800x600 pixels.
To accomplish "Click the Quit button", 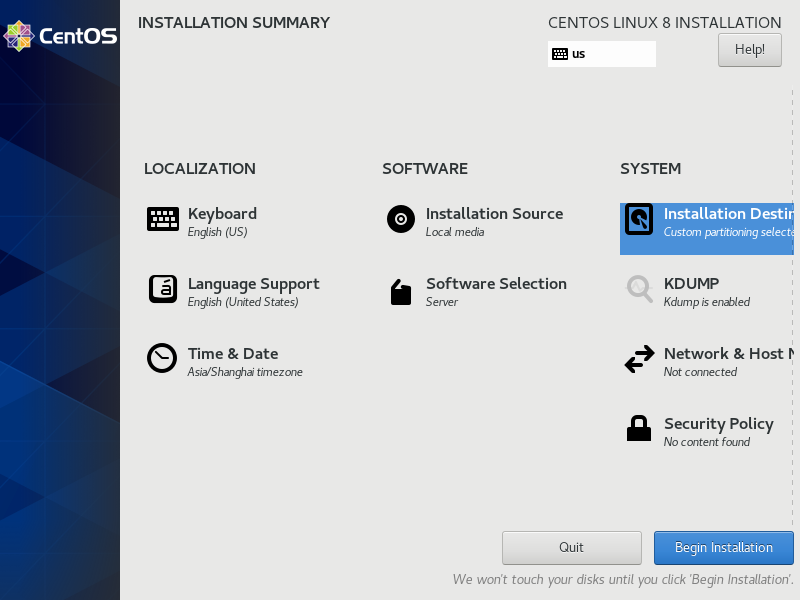I will tap(571, 547).
